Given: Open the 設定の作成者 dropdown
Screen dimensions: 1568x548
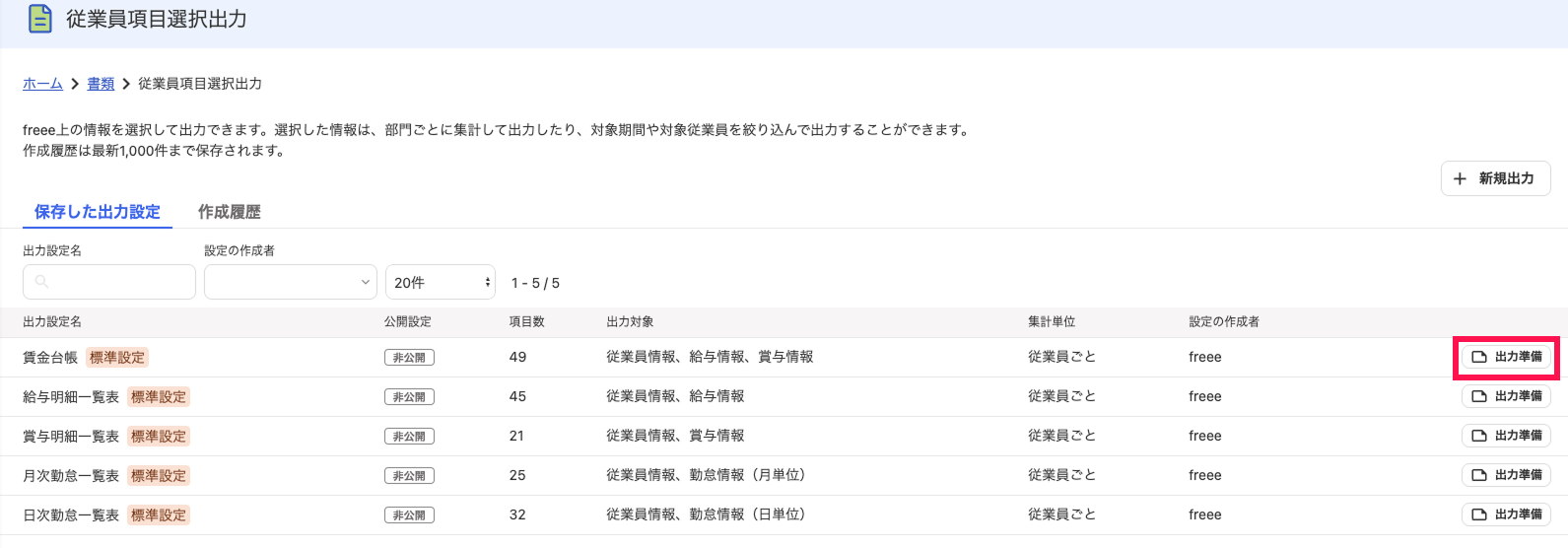Looking at the screenshot, I should (290, 282).
